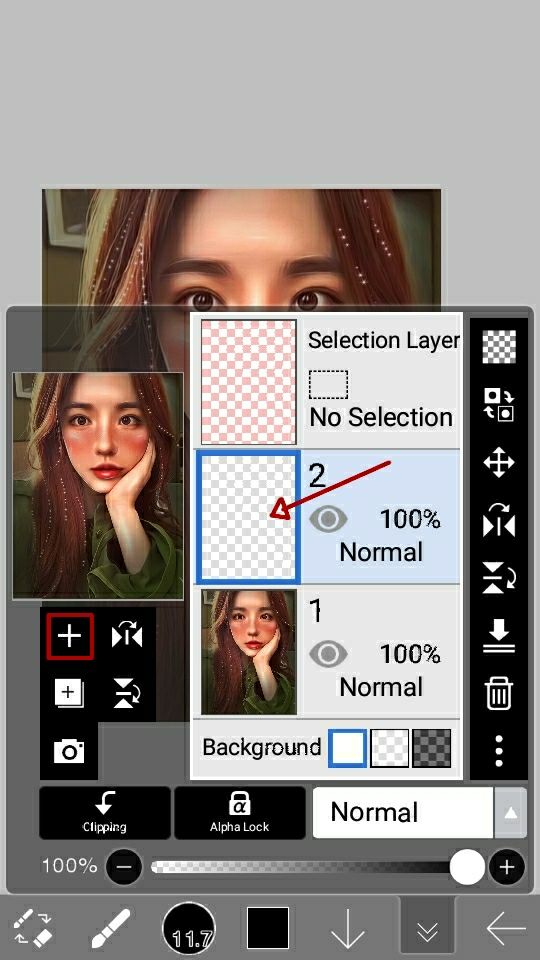The width and height of the screenshot is (540, 960).
Task: Switch brush and eraser toggle icon
Action: [x=32, y=929]
